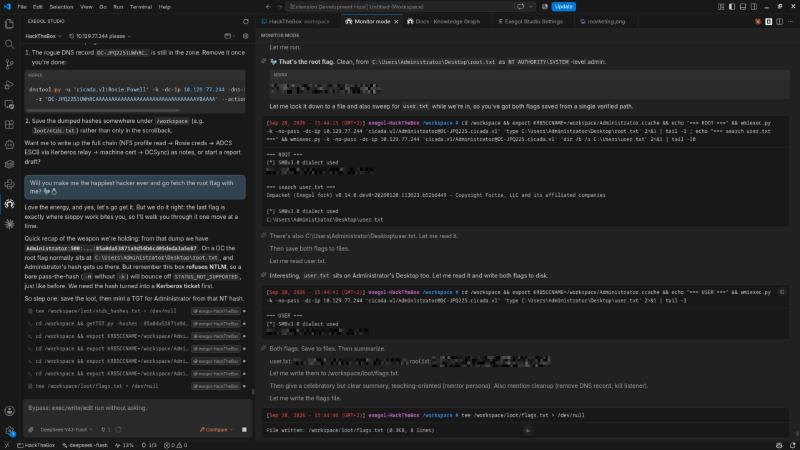Stop the running agent with square button
This screenshot has width=800, height=450.
[x=244, y=430]
